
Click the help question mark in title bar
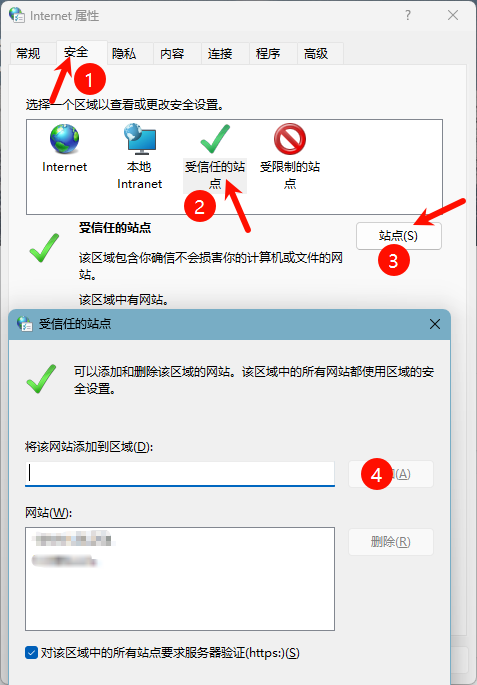[408, 16]
